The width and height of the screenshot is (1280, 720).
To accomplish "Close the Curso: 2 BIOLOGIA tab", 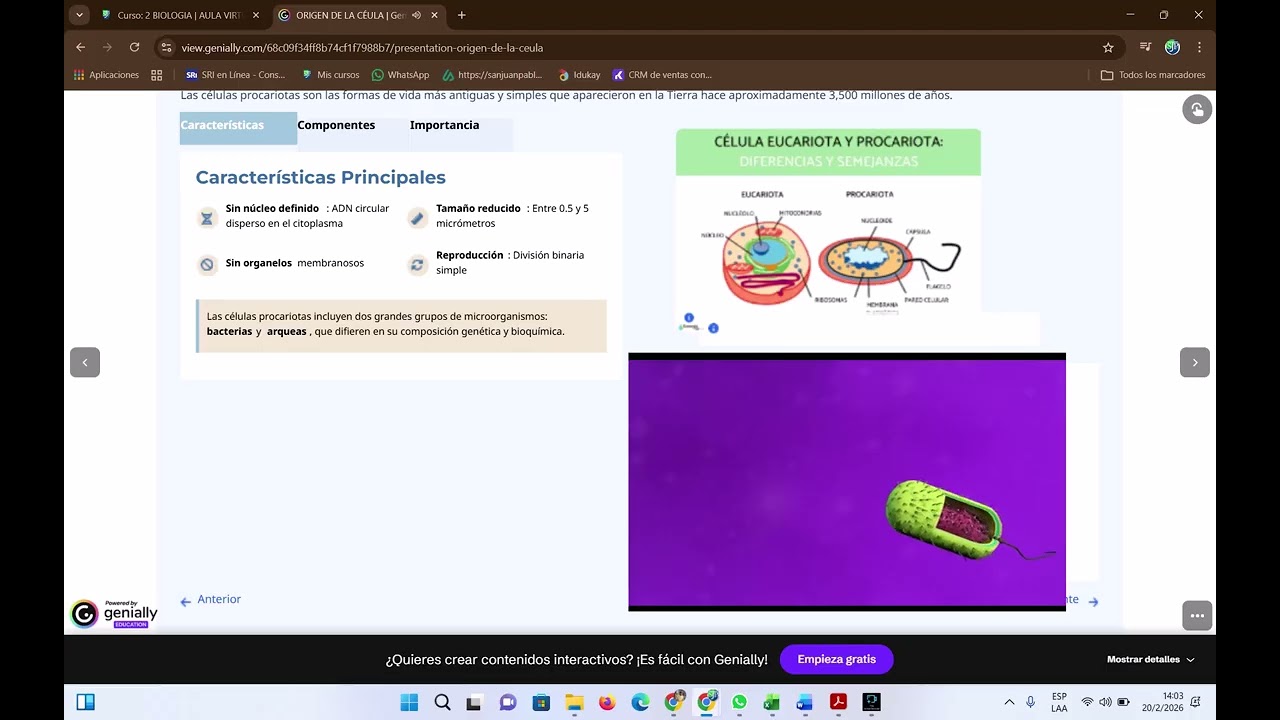I will coord(256,15).
